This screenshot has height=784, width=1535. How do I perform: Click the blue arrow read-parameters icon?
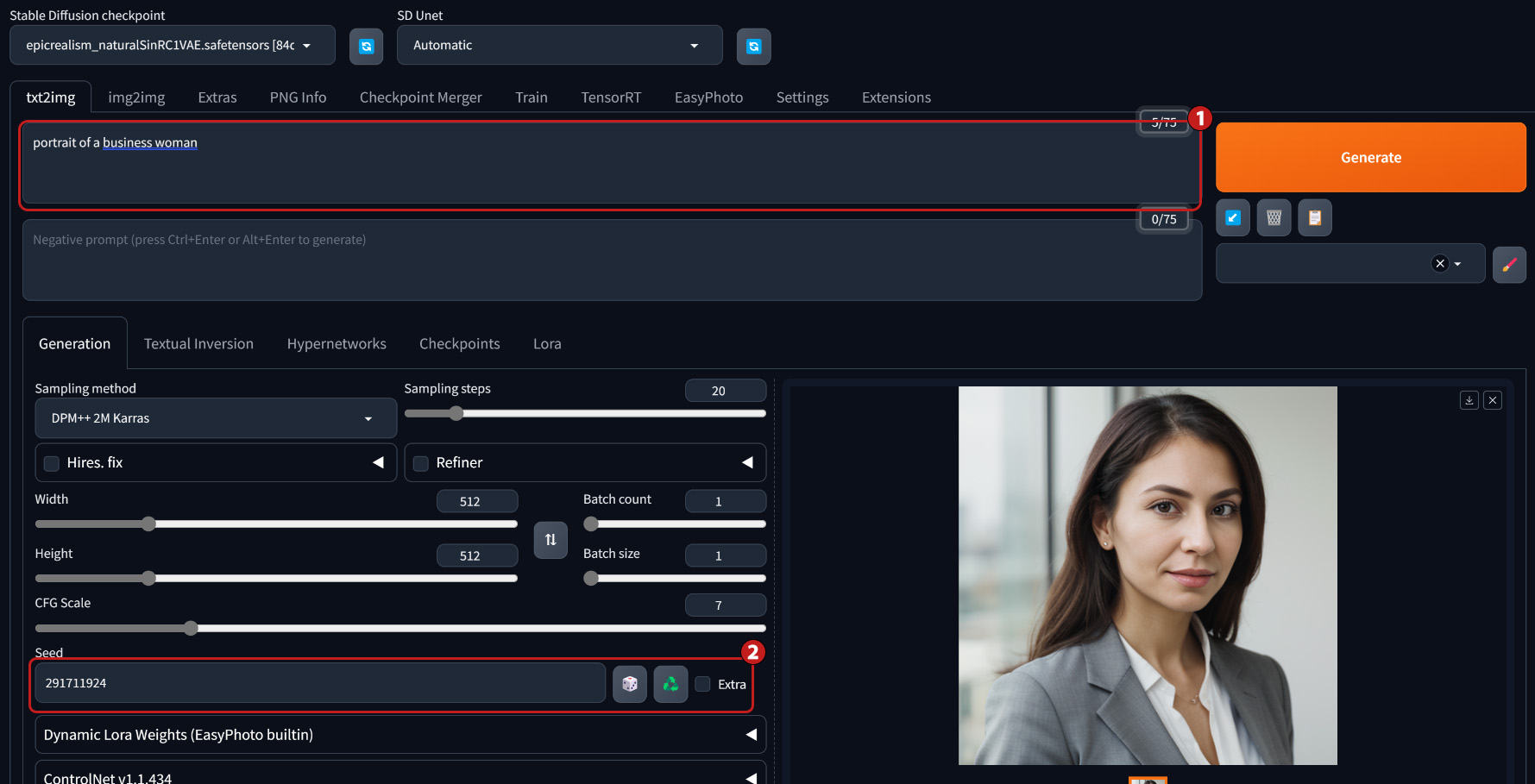click(1233, 218)
